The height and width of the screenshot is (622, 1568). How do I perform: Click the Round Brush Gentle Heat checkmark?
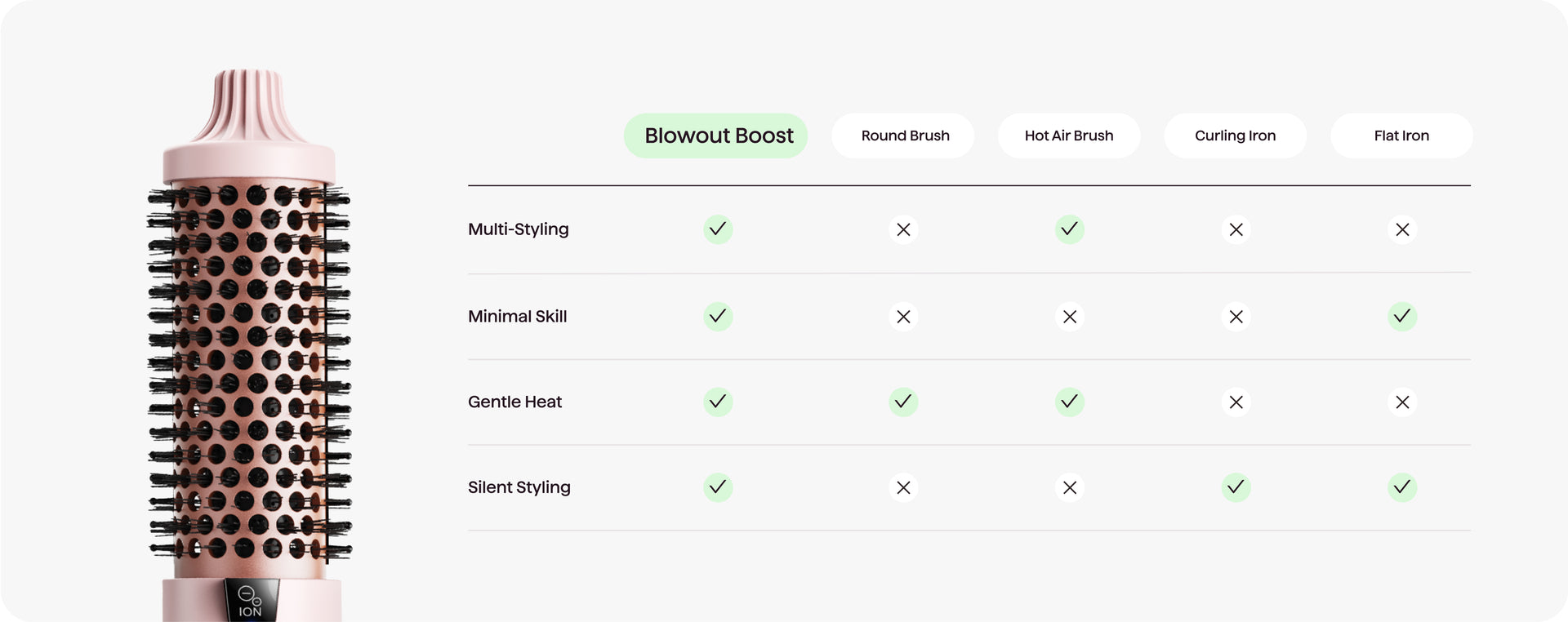(903, 402)
